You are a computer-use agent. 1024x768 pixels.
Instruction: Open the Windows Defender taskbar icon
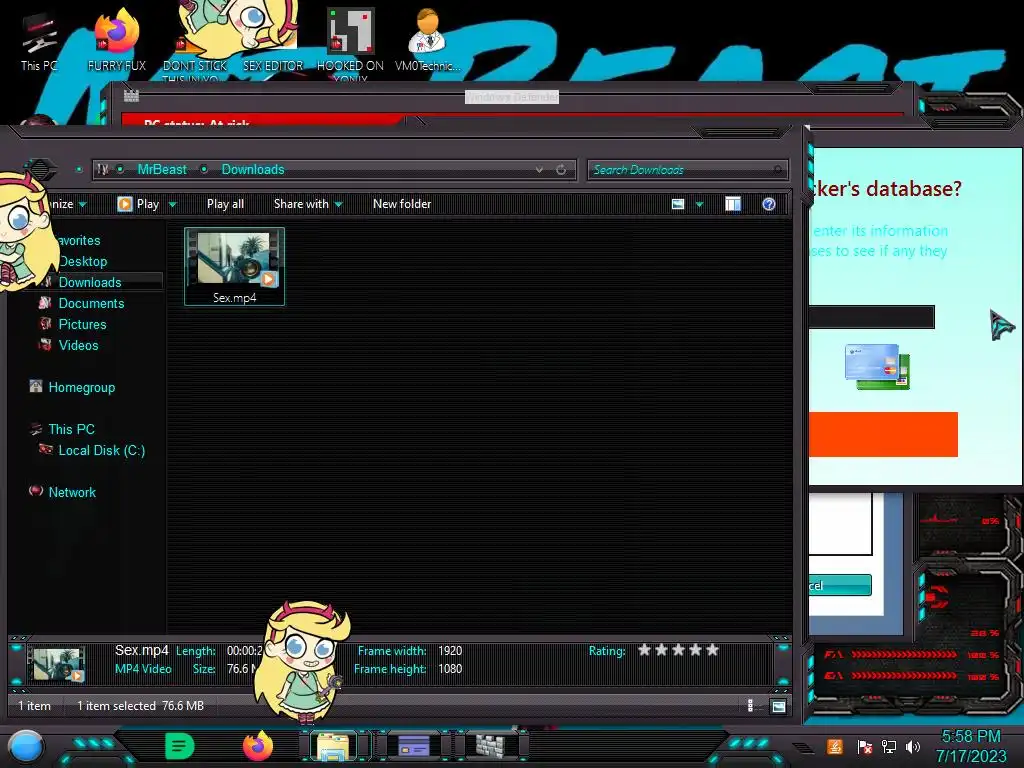490,746
